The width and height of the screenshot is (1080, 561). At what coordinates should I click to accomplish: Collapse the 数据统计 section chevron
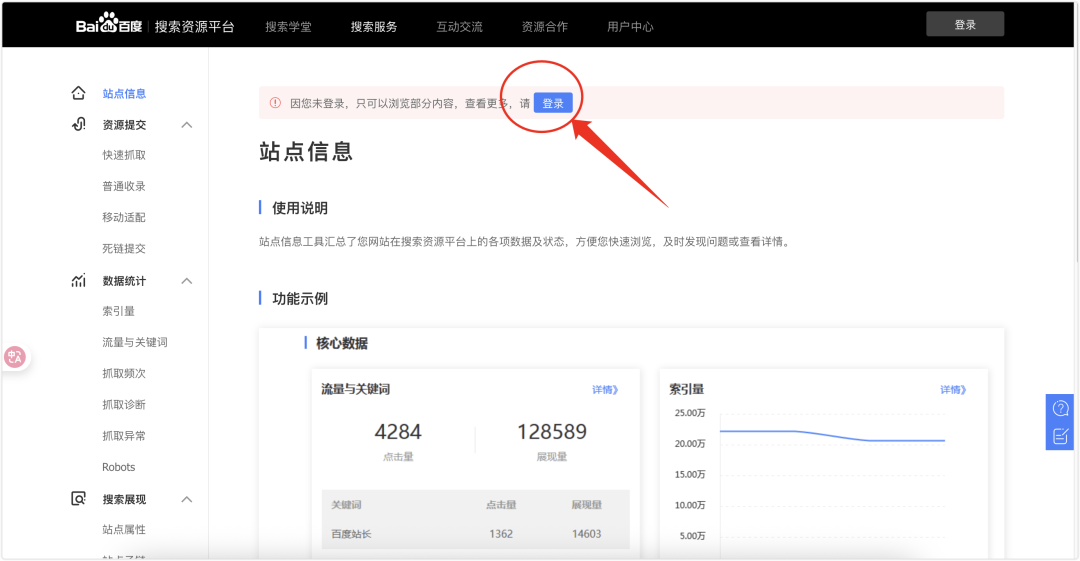click(187, 281)
